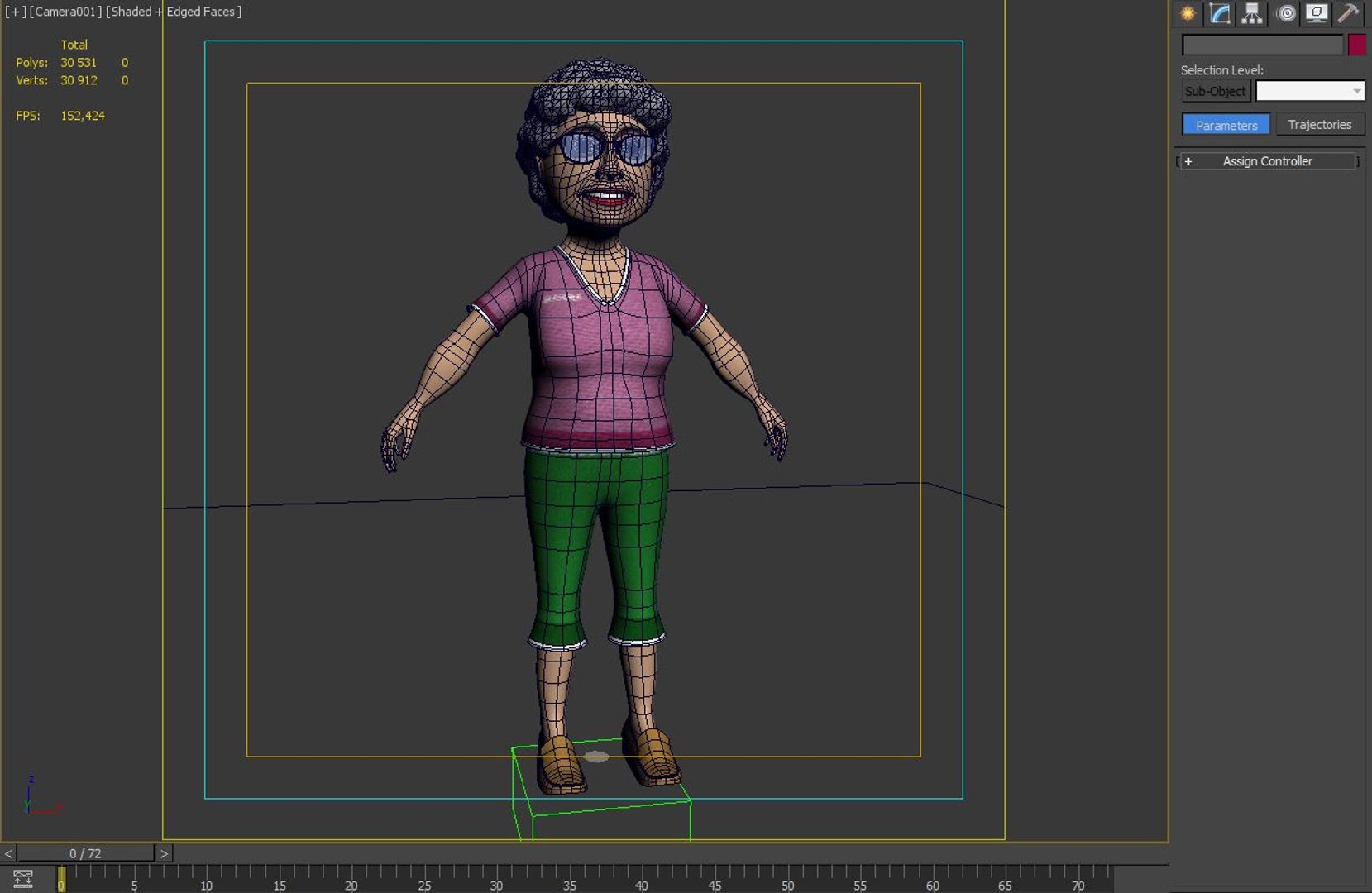The height and width of the screenshot is (893, 1372).
Task: Open the Modify command panel tab
Action: coord(1220,13)
